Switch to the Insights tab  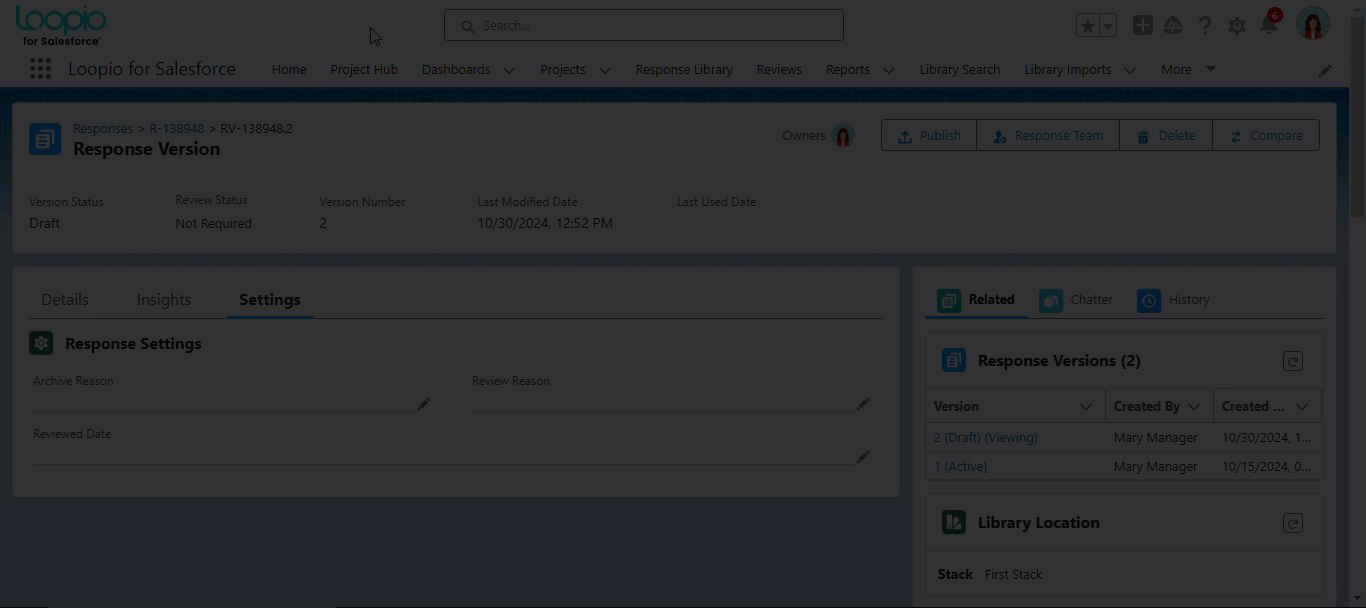point(164,300)
